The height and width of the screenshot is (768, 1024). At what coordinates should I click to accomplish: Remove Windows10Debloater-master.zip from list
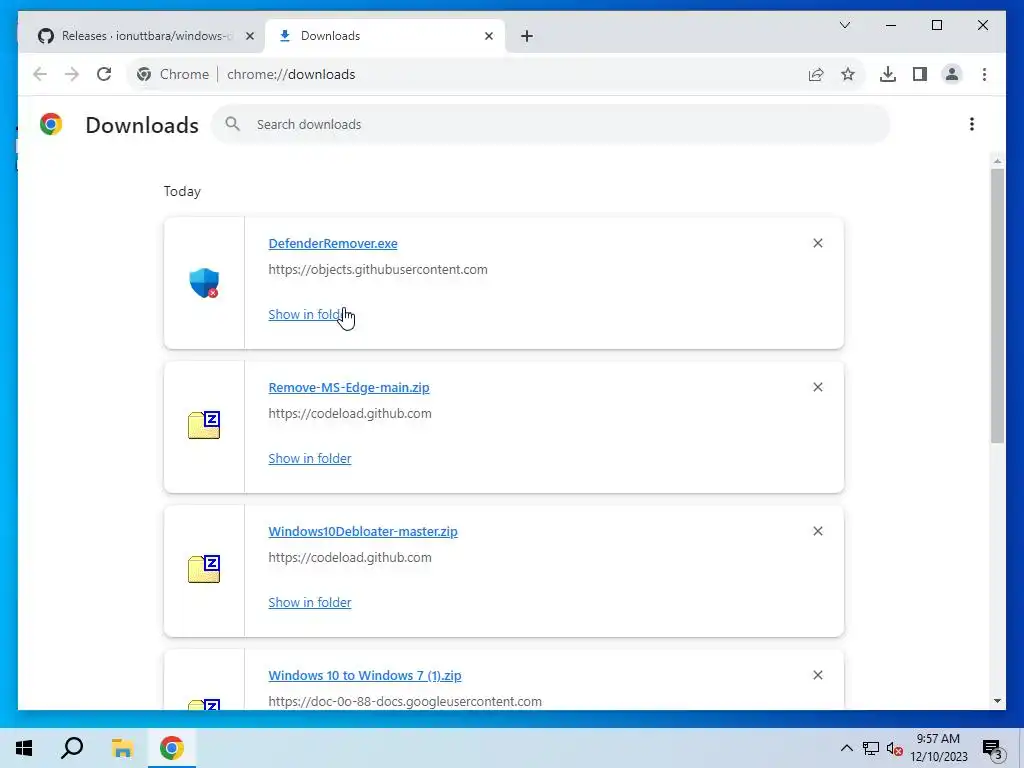tap(818, 531)
